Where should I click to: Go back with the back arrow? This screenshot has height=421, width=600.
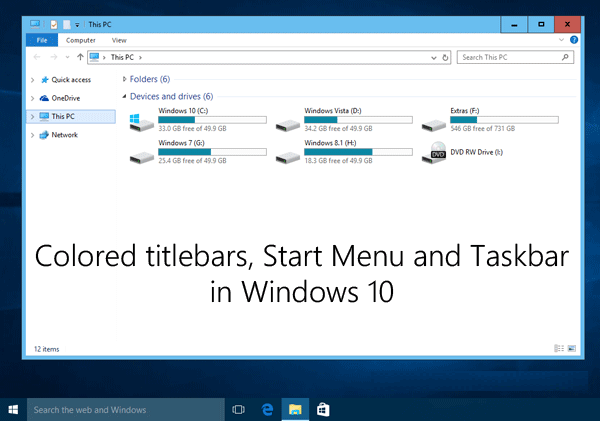point(37,57)
